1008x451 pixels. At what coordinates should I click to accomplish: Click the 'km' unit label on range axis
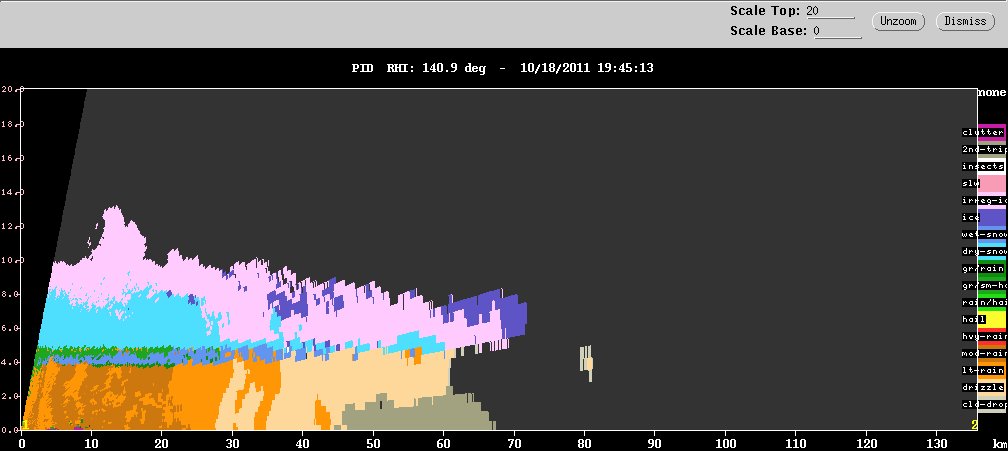click(998, 445)
